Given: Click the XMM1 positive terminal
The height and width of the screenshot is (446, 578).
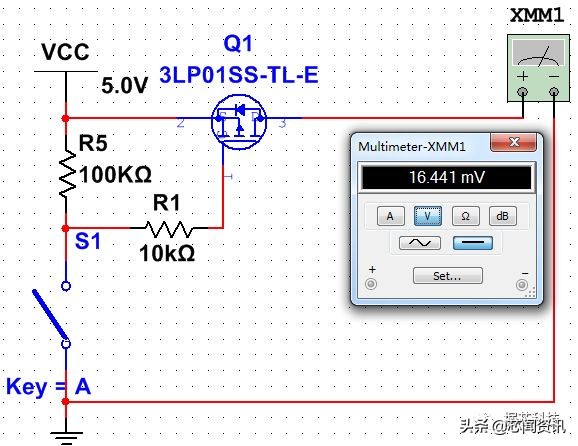Looking at the screenshot, I should point(522,92).
